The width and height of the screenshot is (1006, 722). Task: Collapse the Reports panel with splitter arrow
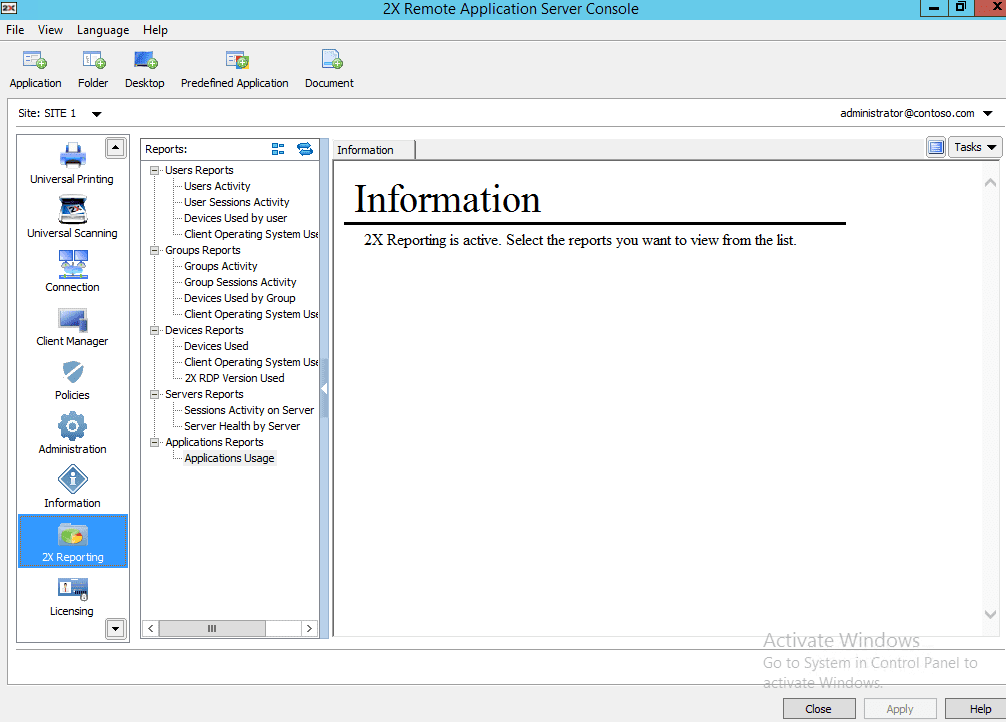coord(324,389)
